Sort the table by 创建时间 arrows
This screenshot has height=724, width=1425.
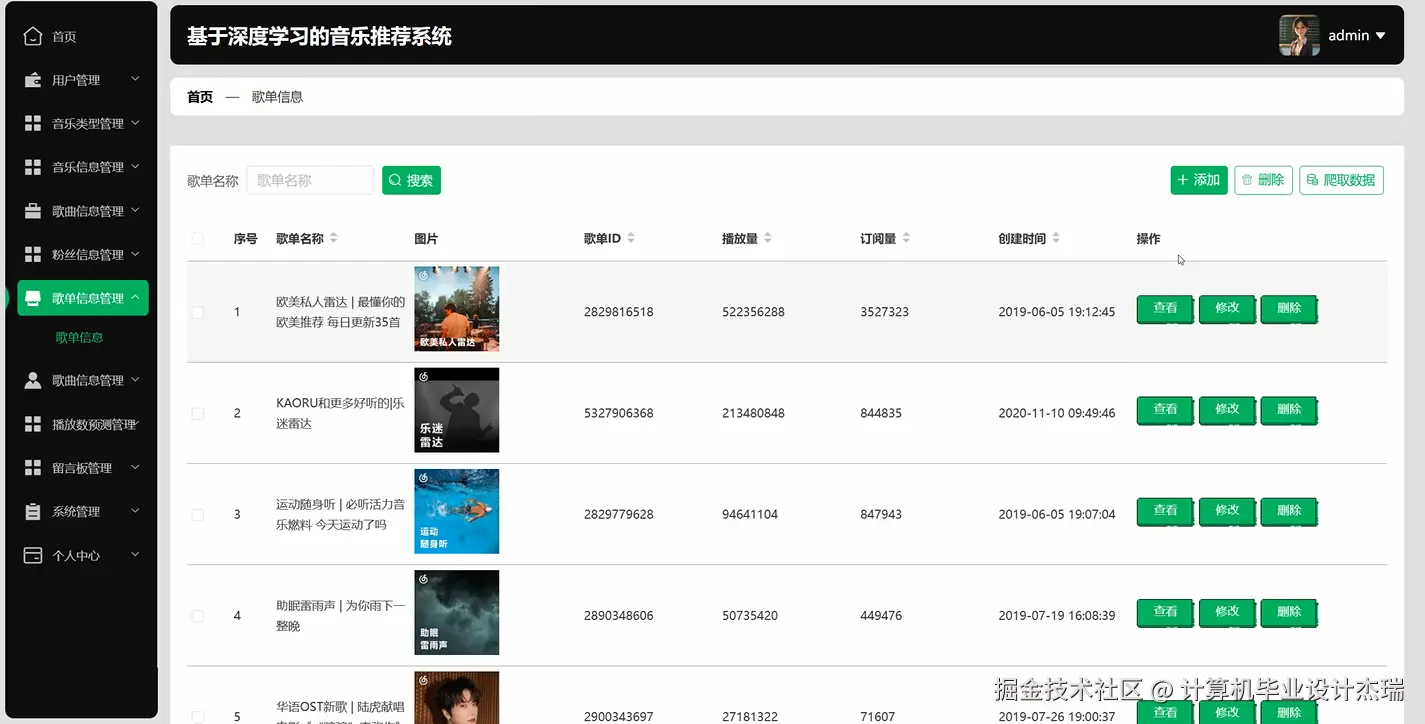click(x=1056, y=238)
